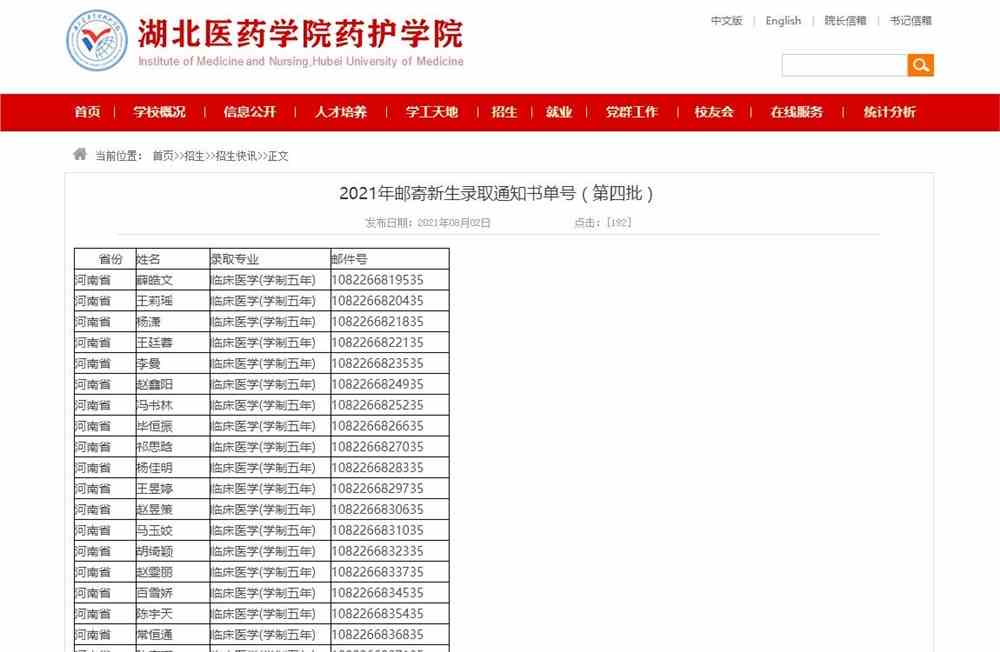Select mail number 1082266821835

[378, 322]
